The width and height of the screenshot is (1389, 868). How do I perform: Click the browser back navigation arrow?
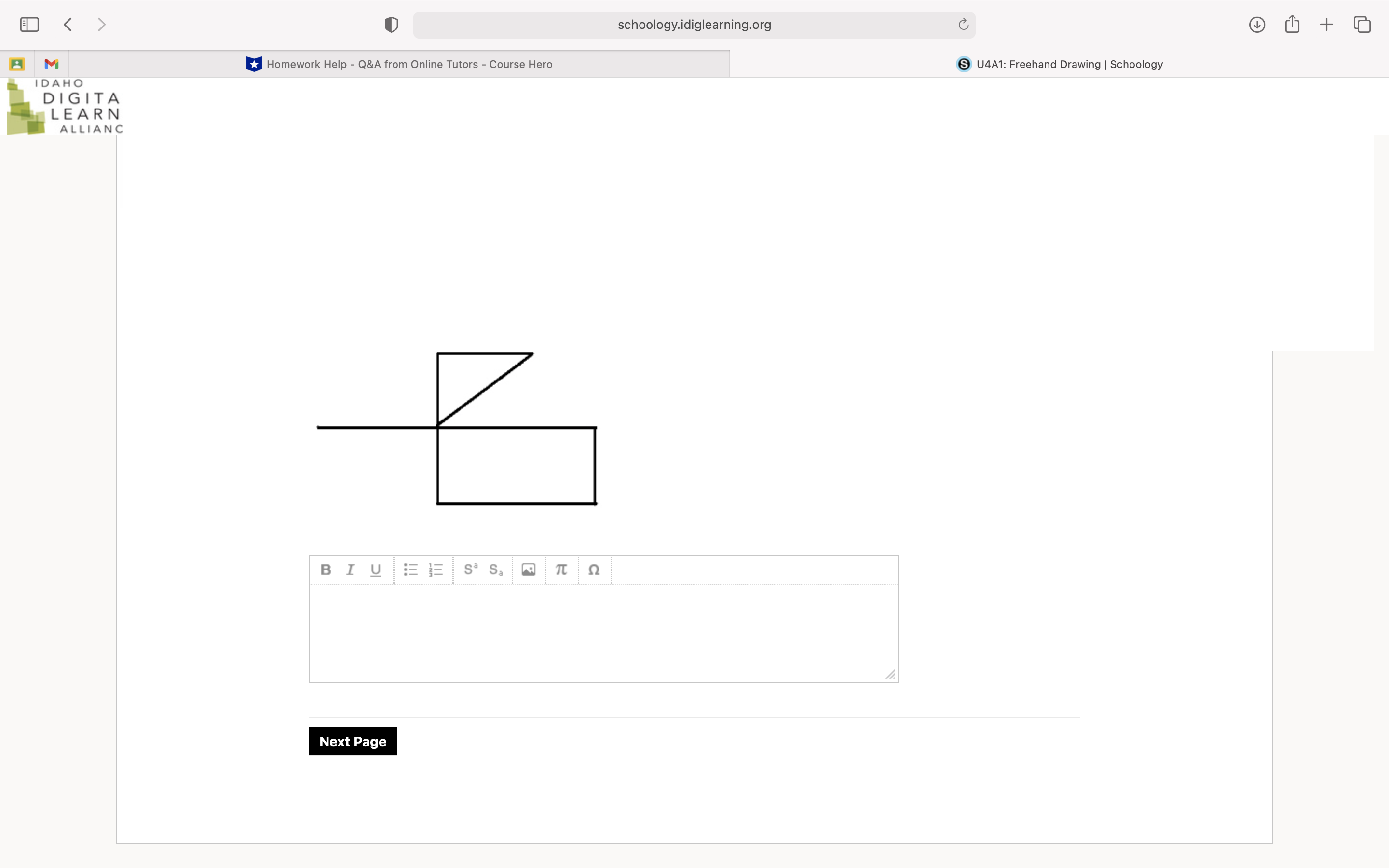tap(68, 24)
